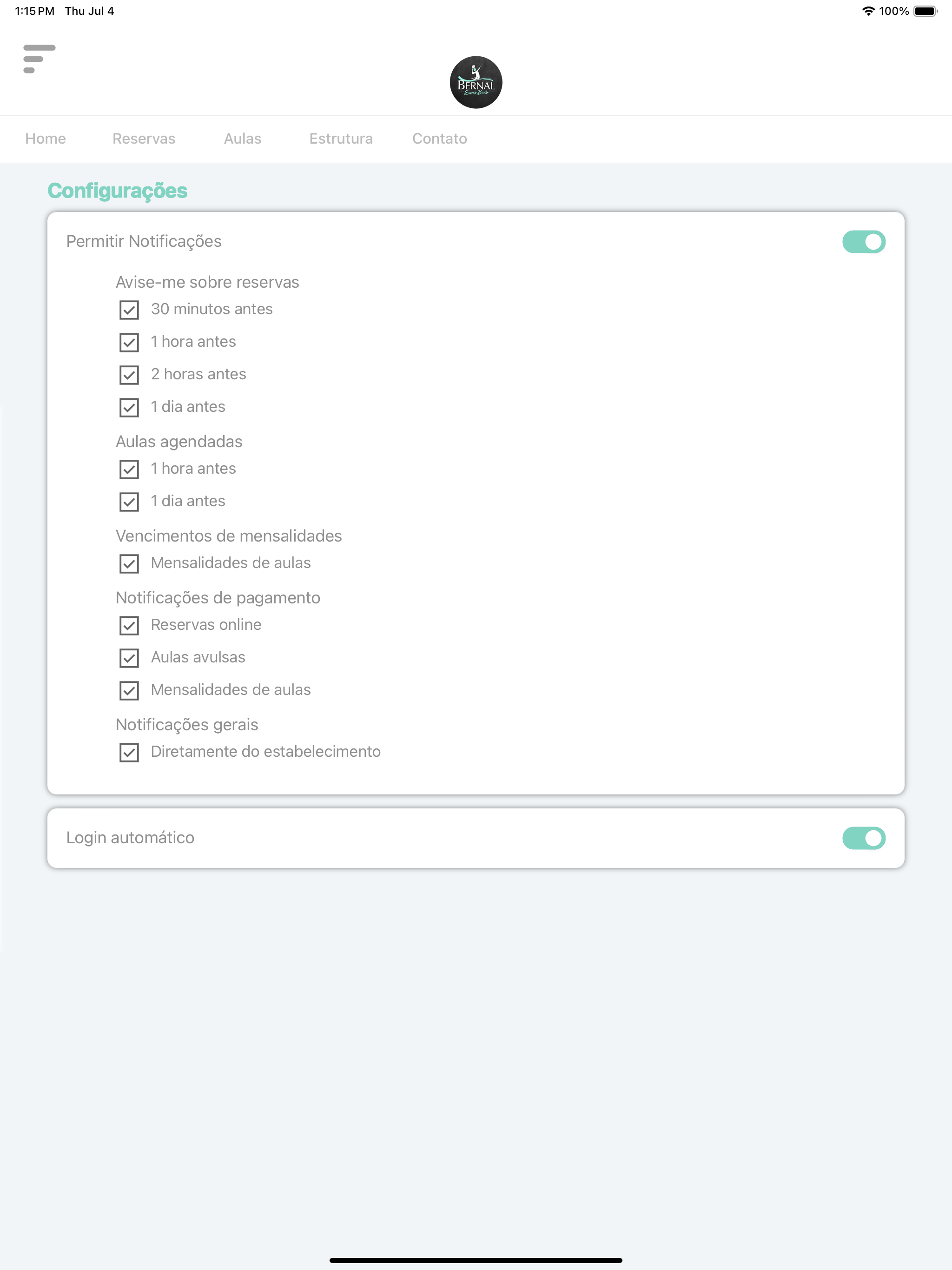Uncheck Diretamente do estabelecimento checkbox
The image size is (952, 1270).
point(129,752)
